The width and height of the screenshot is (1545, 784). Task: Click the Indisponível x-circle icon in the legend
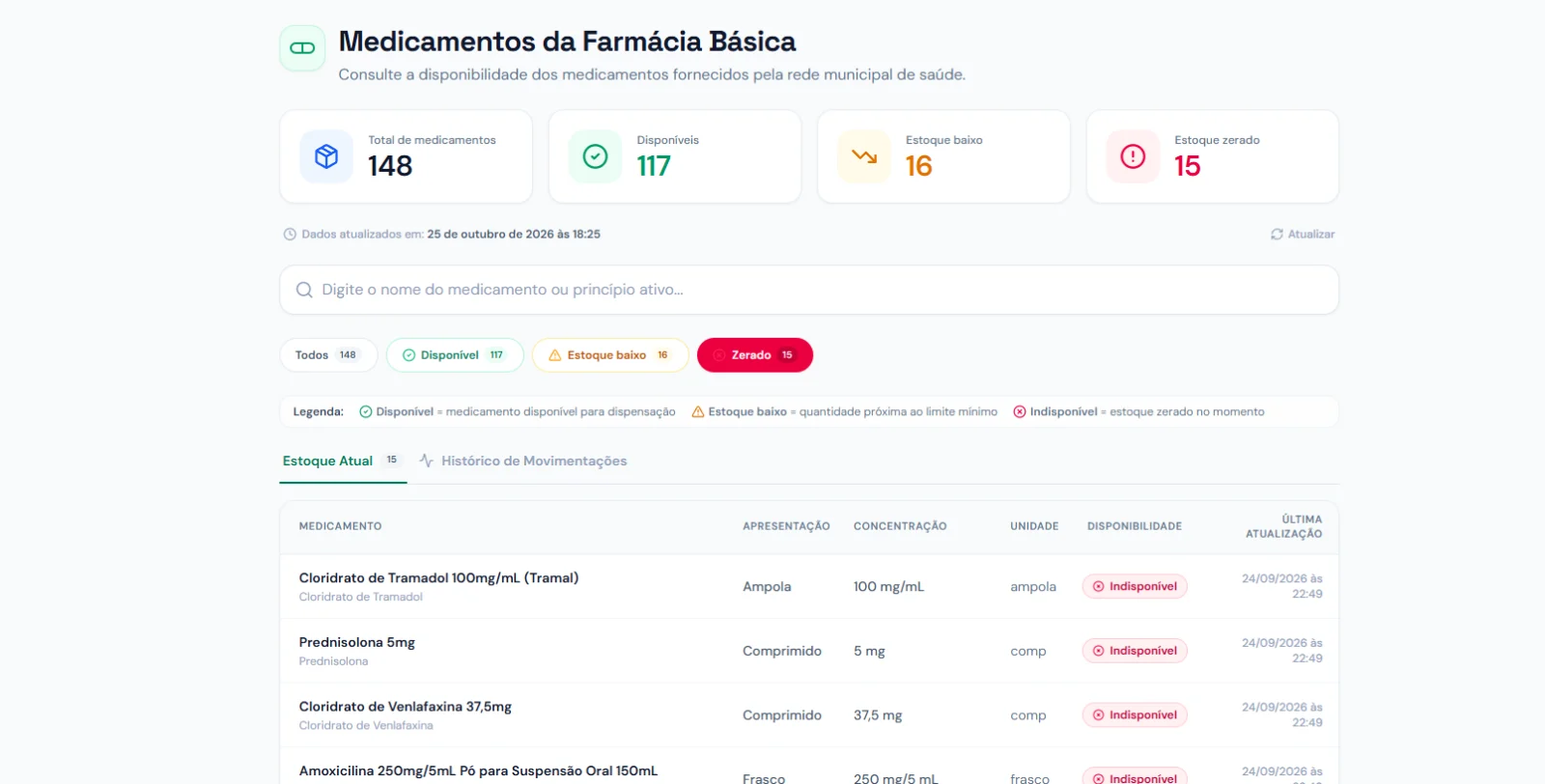pyautogui.click(x=1020, y=412)
